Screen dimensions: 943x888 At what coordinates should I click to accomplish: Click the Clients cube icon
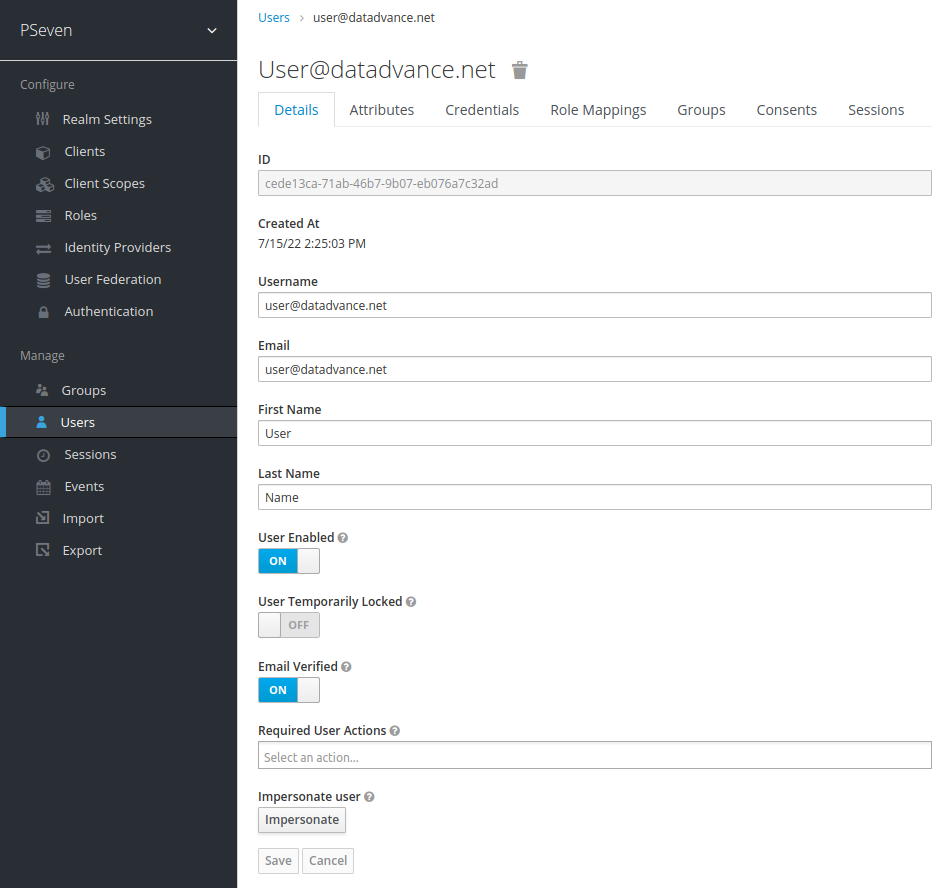(x=43, y=152)
